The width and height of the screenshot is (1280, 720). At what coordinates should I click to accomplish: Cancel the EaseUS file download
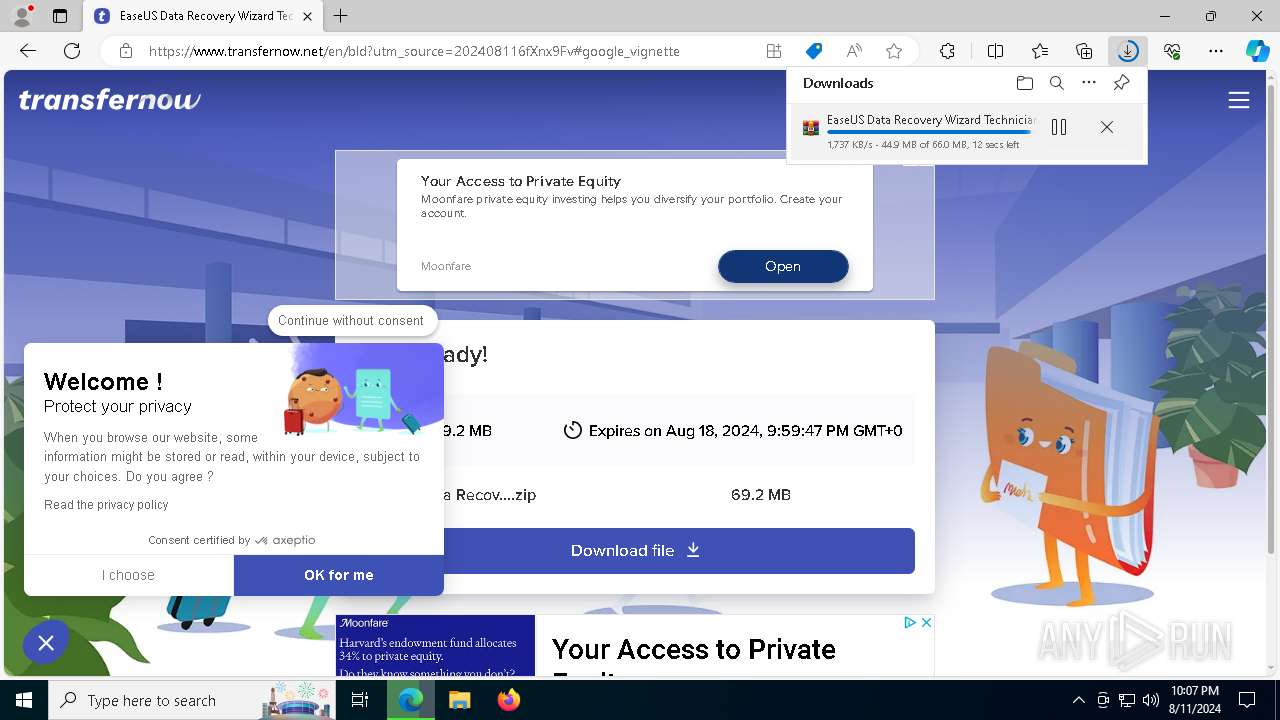1107,127
